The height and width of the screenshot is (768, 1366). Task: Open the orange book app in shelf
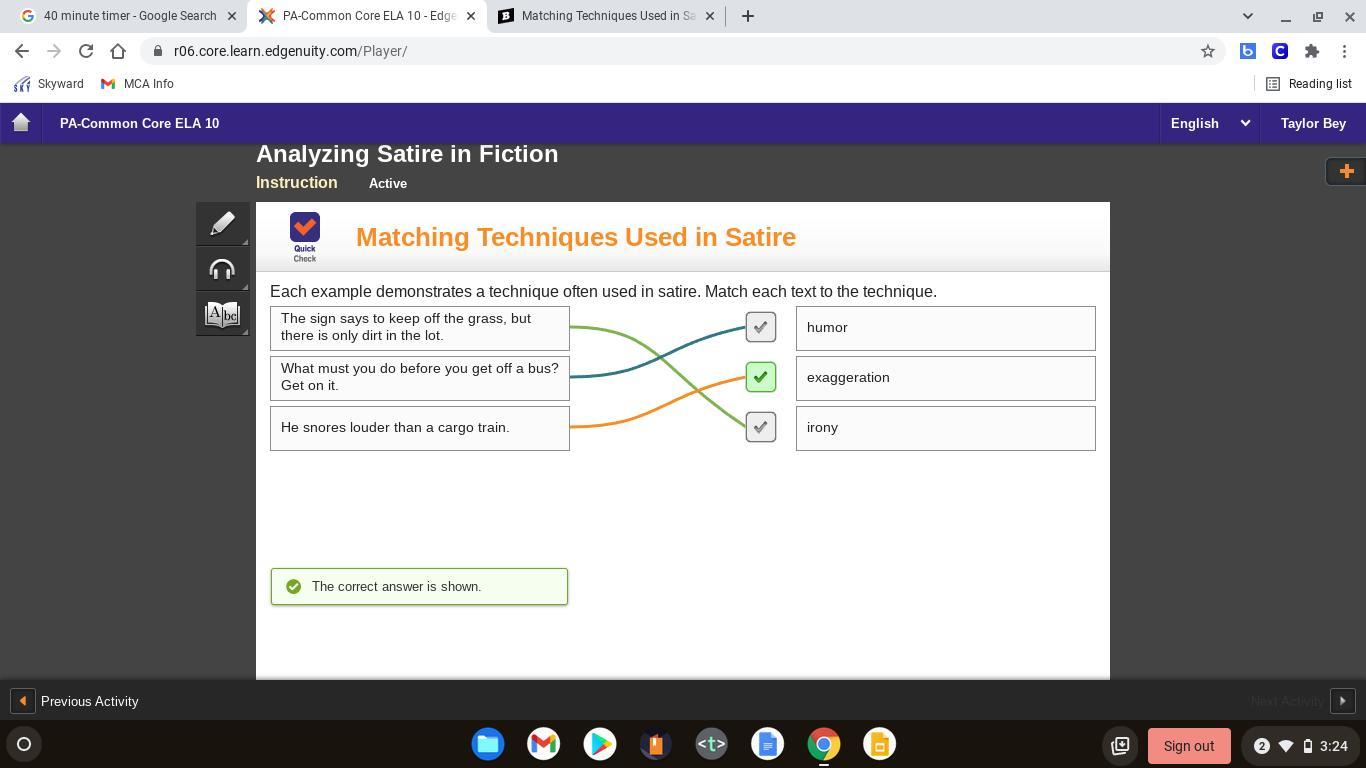point(656,744)
